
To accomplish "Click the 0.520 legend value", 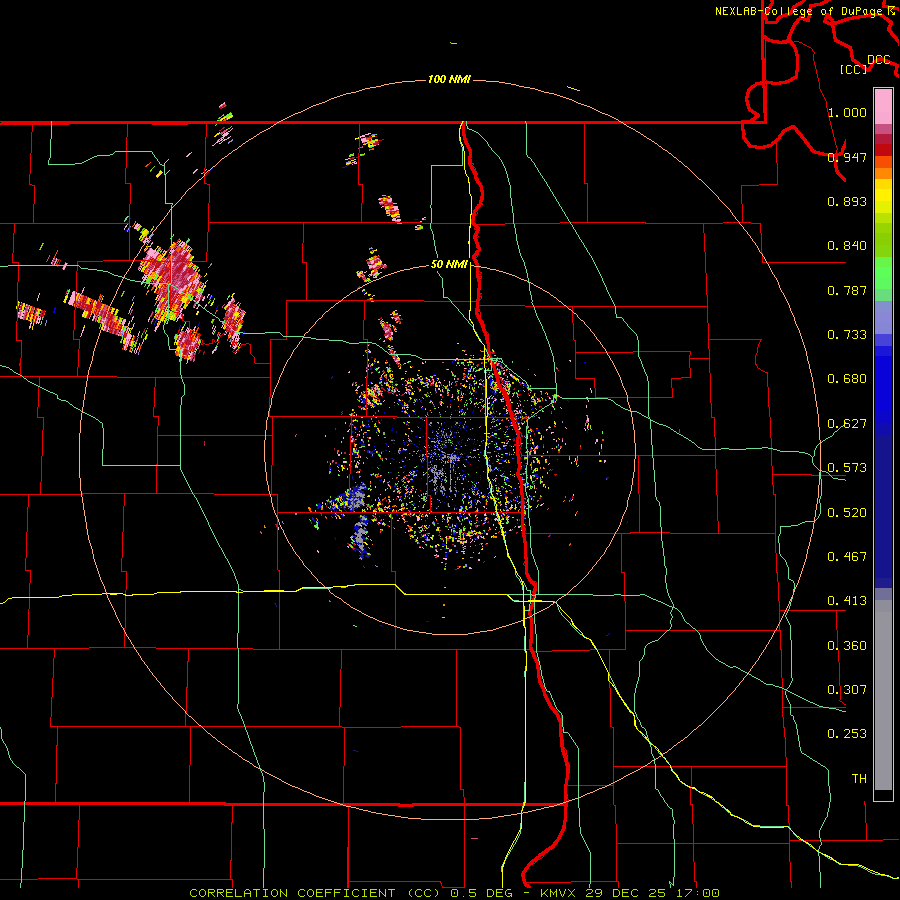I will (847, 513).
